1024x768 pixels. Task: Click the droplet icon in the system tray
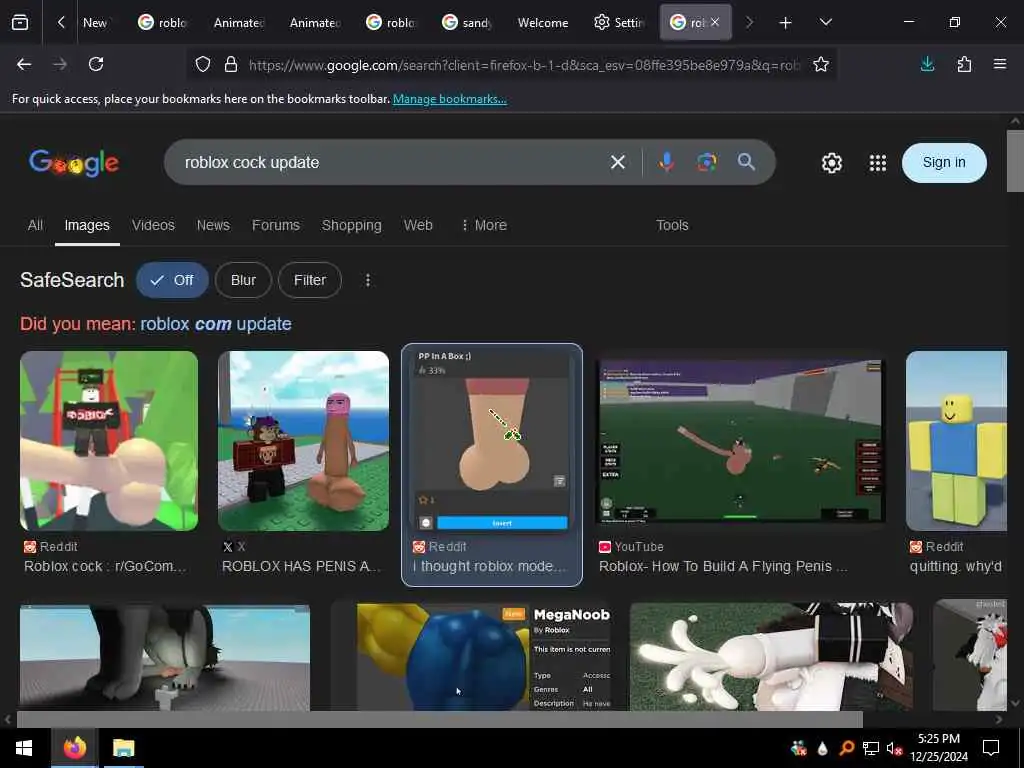[822, 748]
